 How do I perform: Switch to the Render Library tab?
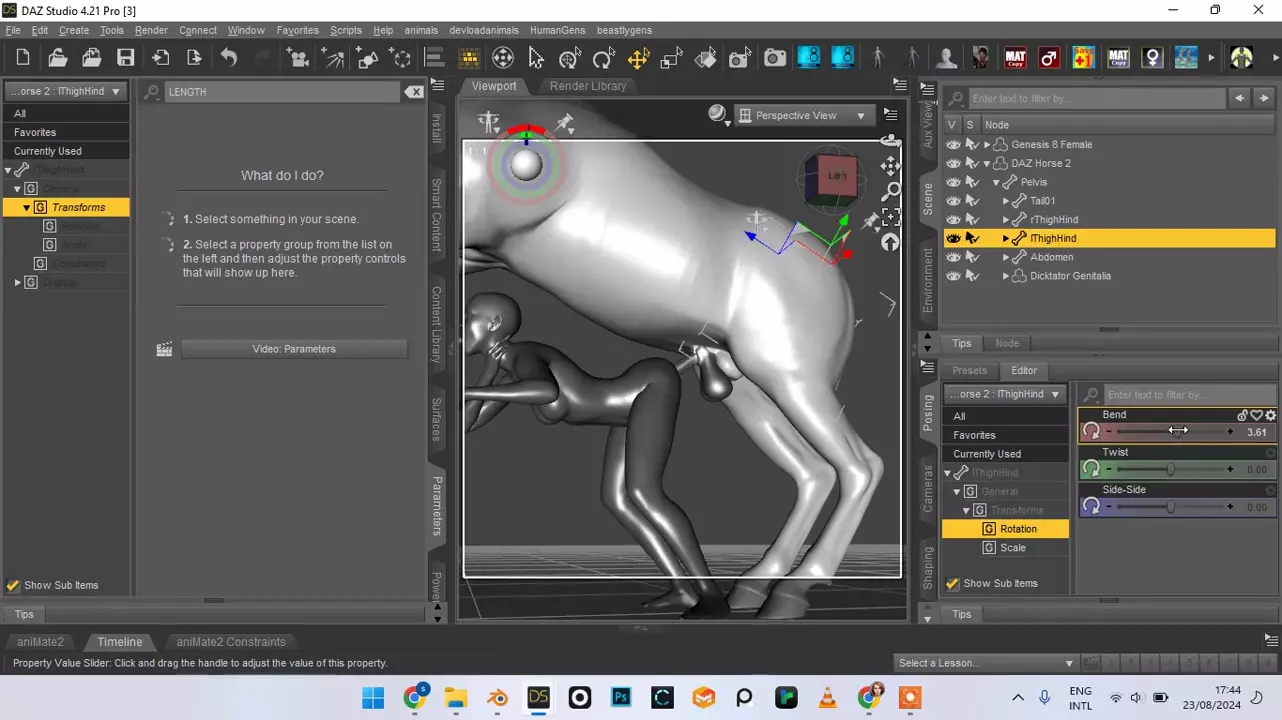[x=587, y=86]
